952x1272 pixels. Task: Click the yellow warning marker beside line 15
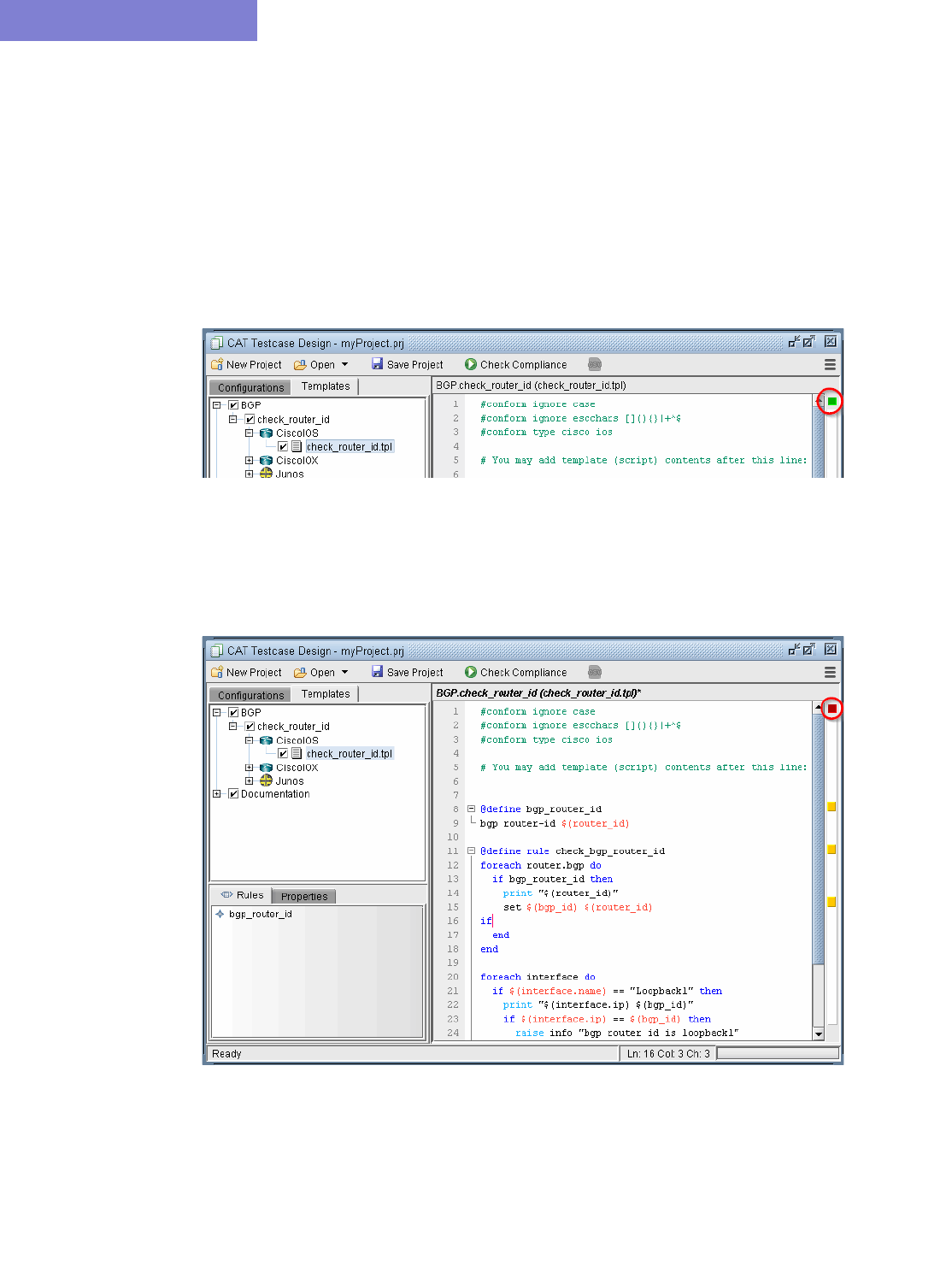[832, 902]
